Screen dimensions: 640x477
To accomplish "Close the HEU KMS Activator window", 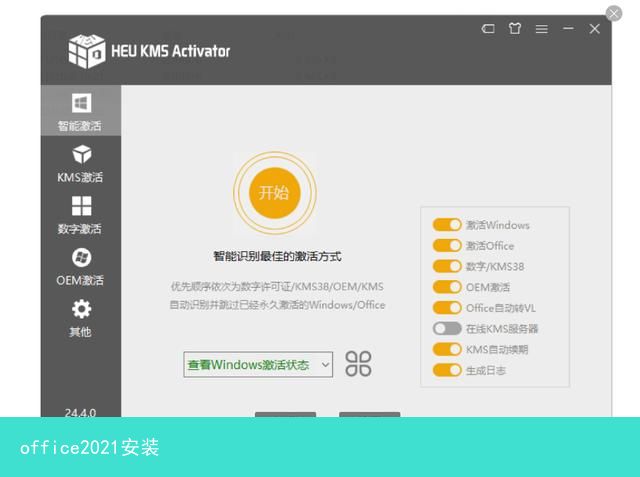I will 595,29.
